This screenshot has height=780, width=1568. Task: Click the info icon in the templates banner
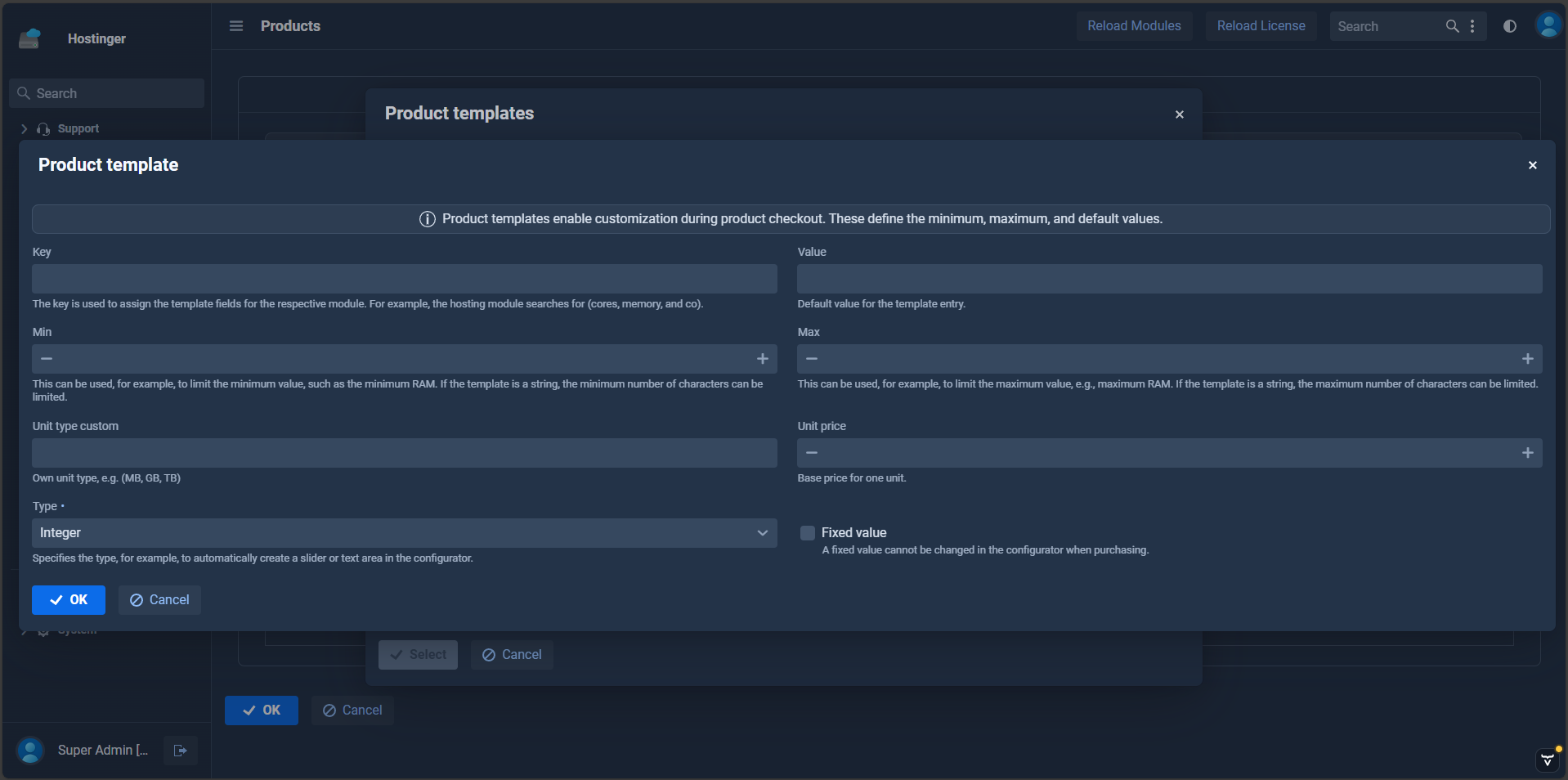[426, 218]
